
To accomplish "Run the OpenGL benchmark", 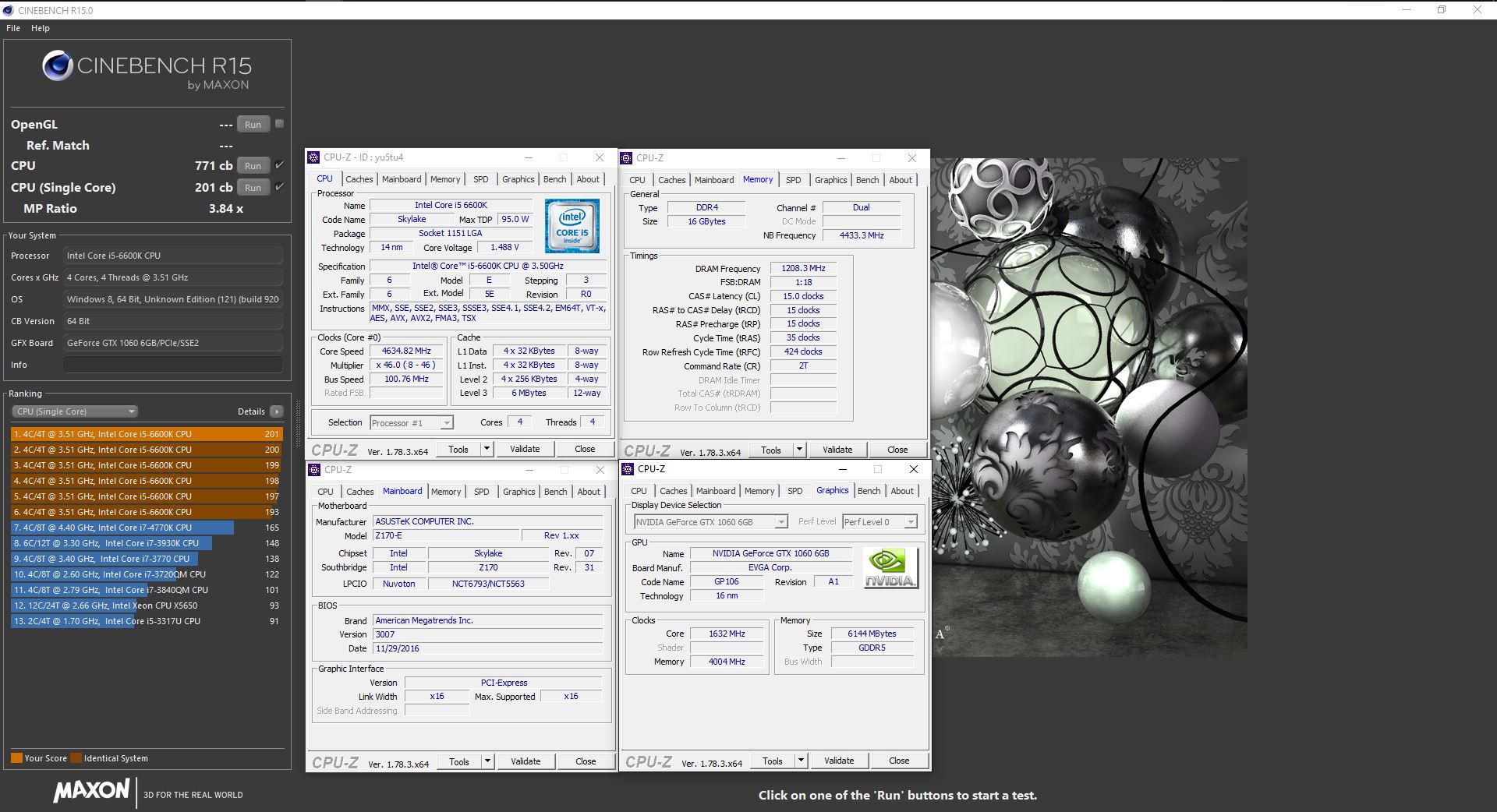I will [253, 125].
